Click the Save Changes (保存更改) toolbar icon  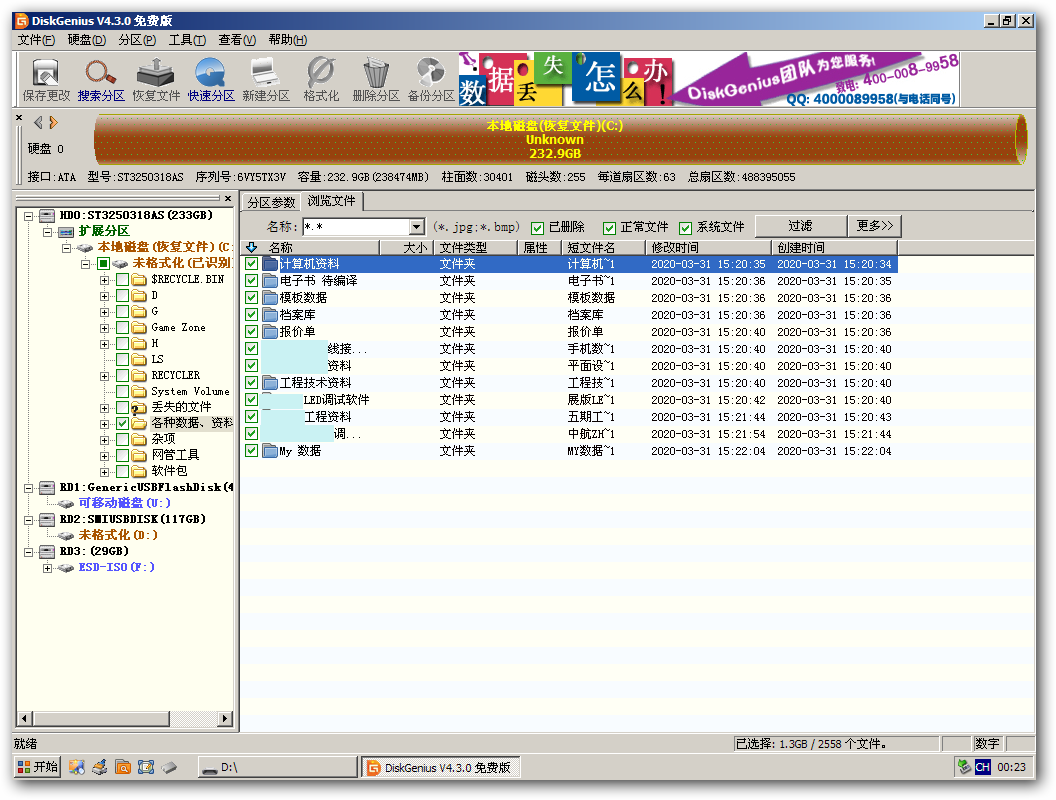pos(46,79)
